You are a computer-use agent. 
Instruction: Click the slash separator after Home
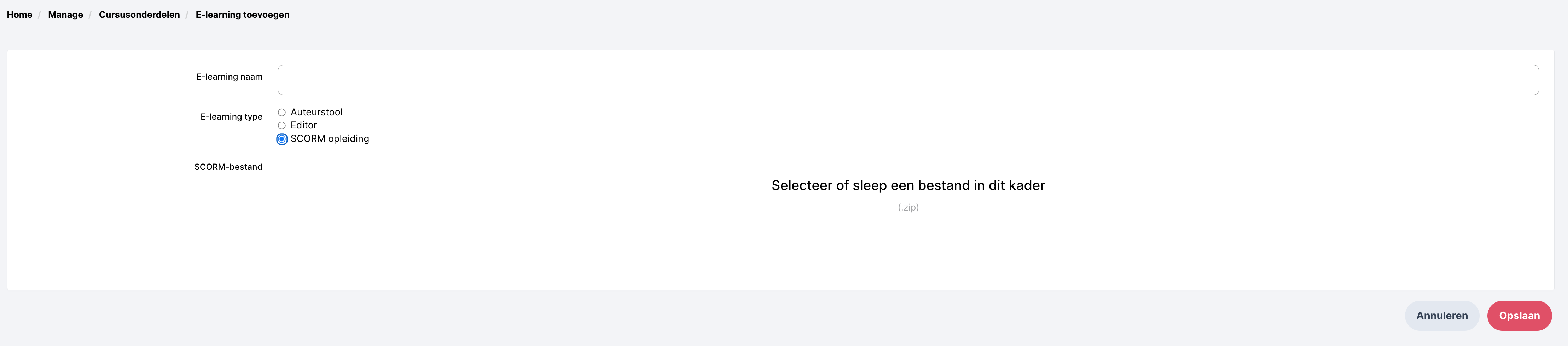click(x=40, y=15)
